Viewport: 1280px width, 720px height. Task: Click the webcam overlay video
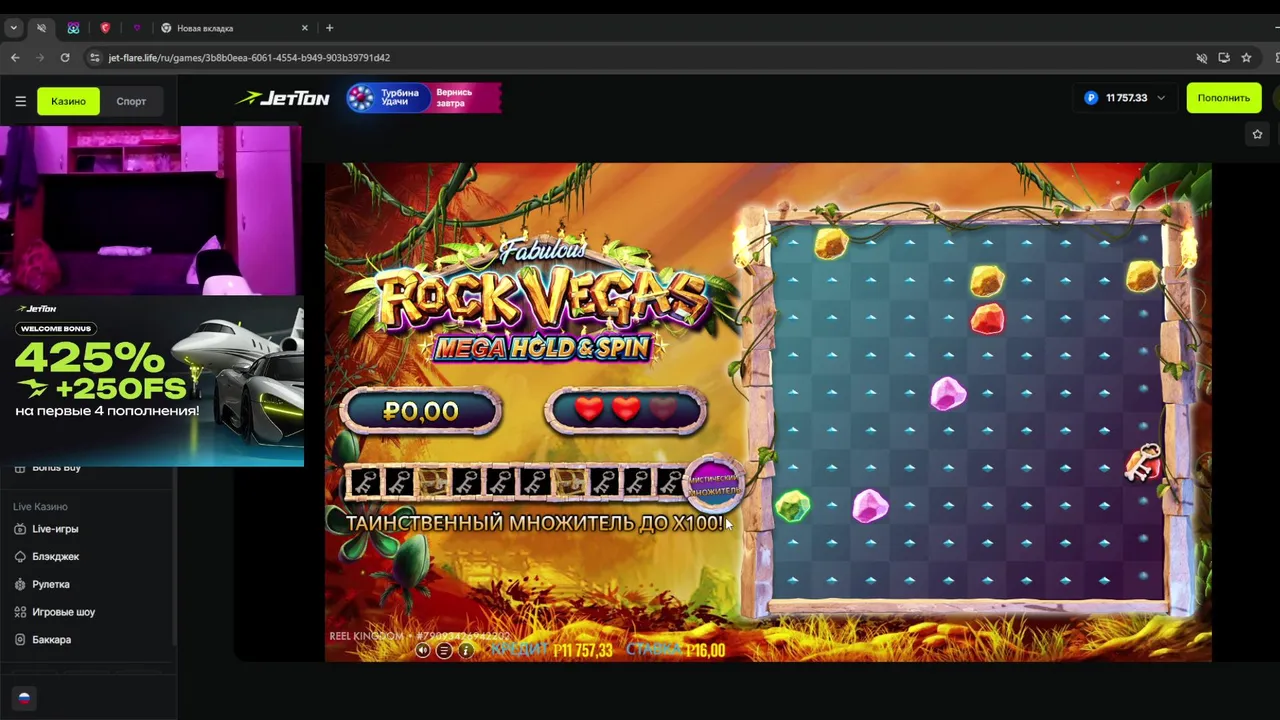tap(151, 210)
